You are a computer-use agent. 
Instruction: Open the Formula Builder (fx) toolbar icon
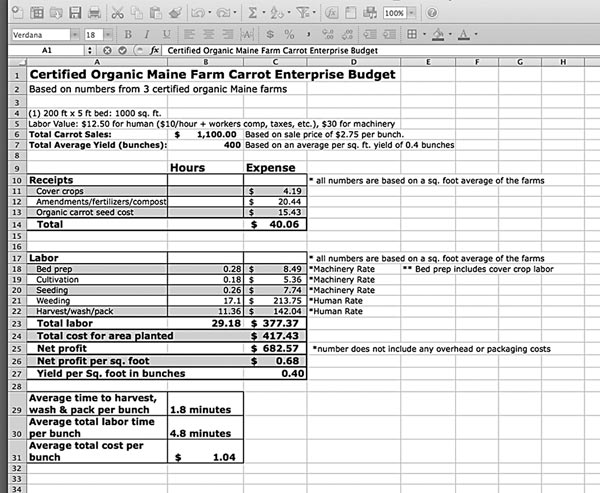(x=331, y=13)
